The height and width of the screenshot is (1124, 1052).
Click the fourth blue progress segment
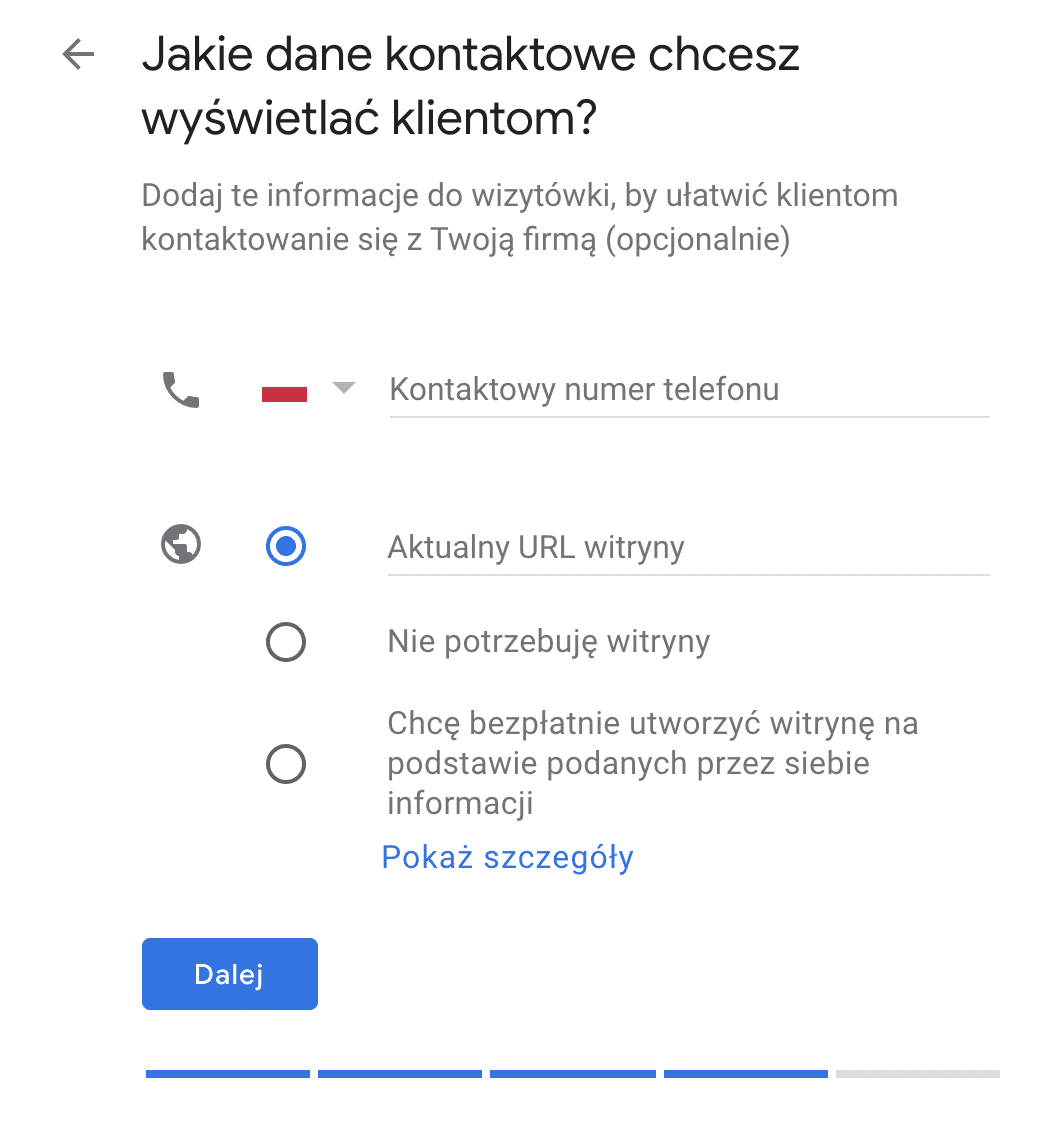746,1074
